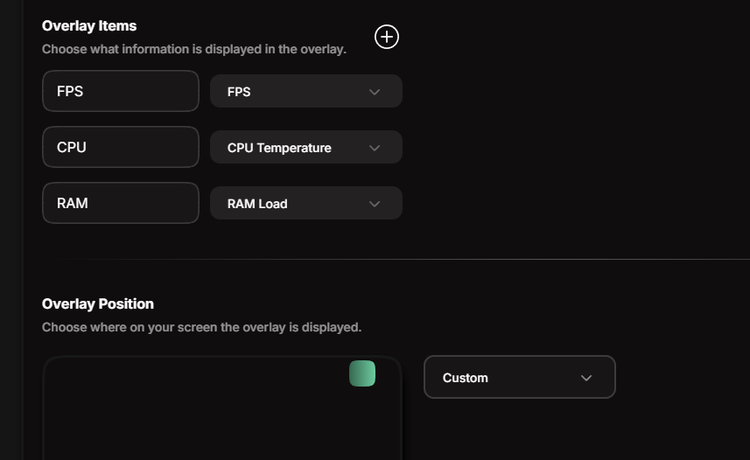Screen dimensions: 750x460
Task: Focus the FPS label text field
Action: [121, 91]
